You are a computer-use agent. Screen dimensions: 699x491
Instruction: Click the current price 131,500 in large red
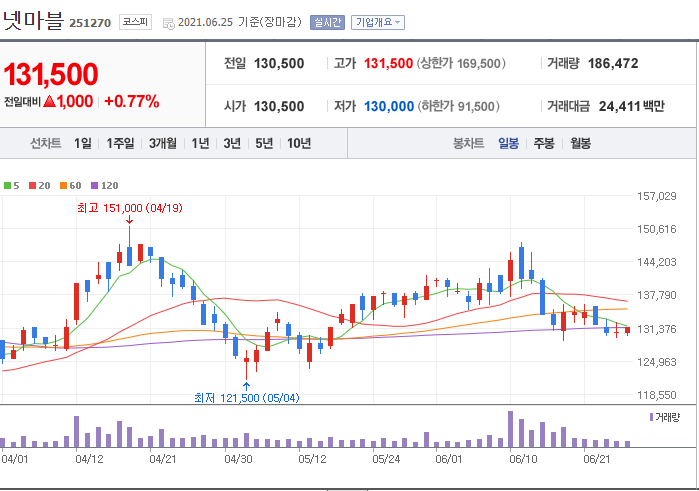click(51, 74)
